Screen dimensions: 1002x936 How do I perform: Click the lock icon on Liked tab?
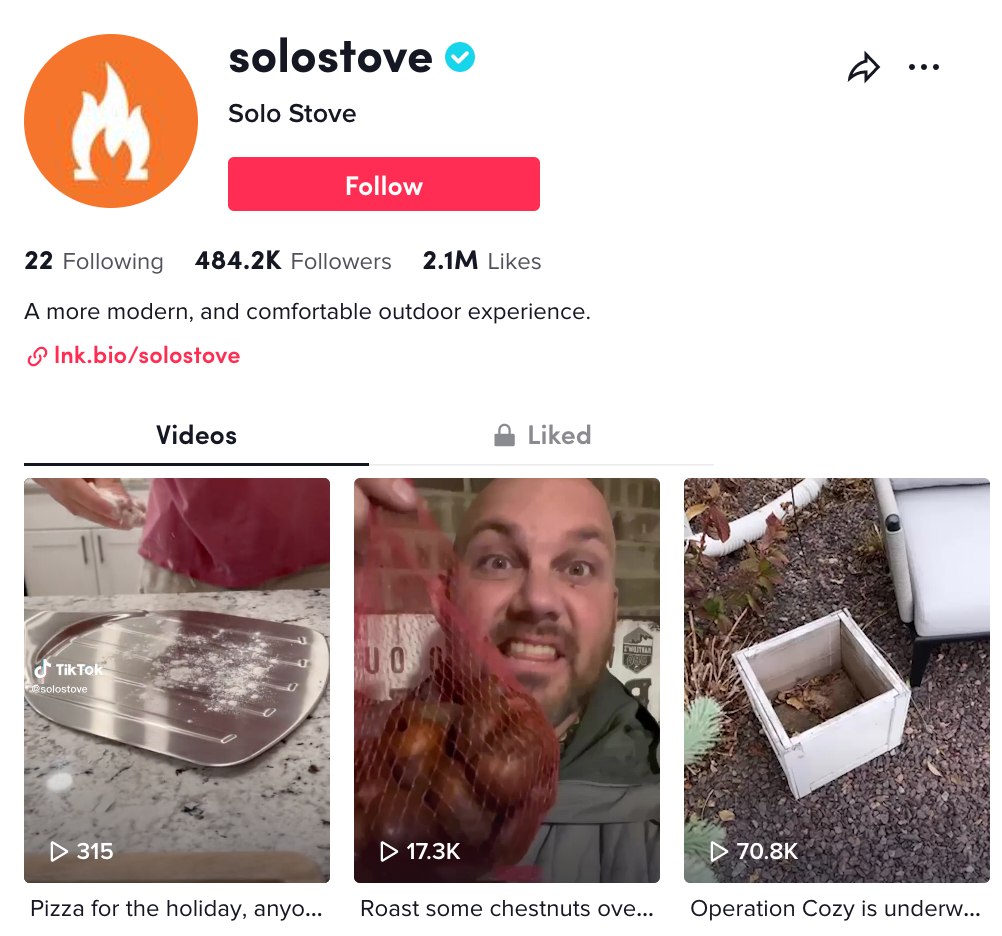pyautogui.click(x=504, y=436)
